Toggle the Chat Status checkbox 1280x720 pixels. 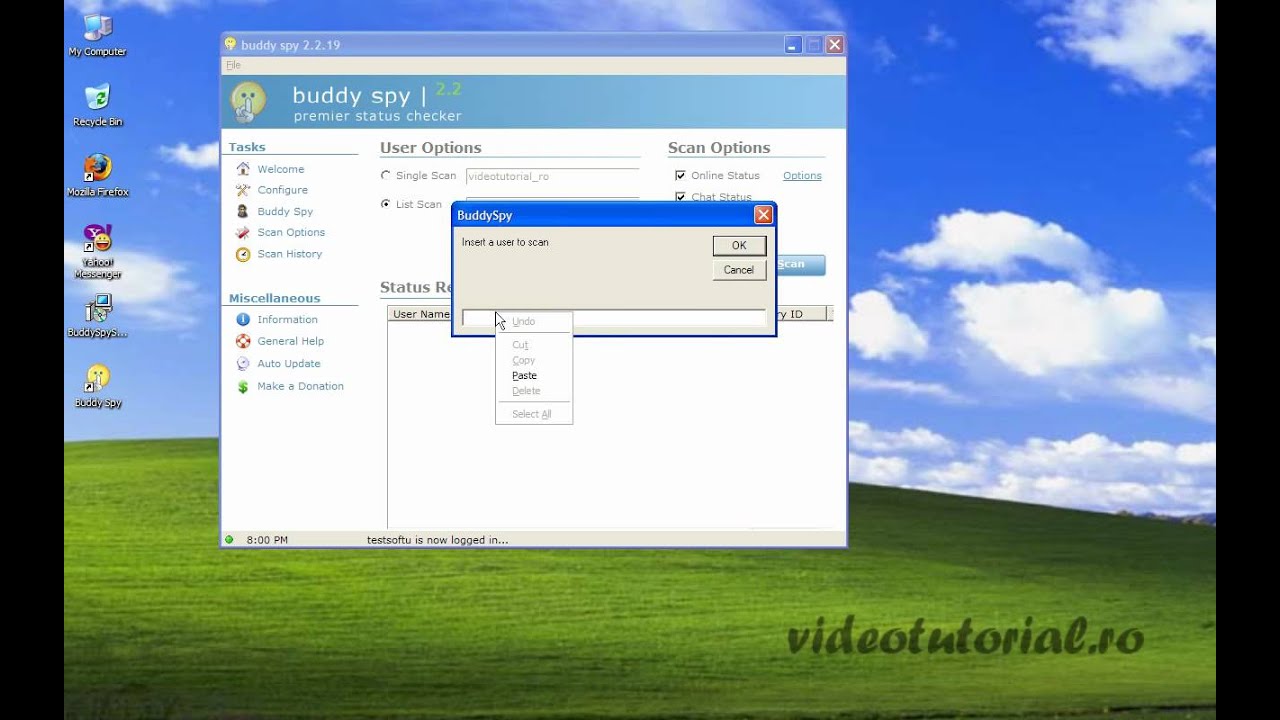pyautogui.click(x=680, y=197)
